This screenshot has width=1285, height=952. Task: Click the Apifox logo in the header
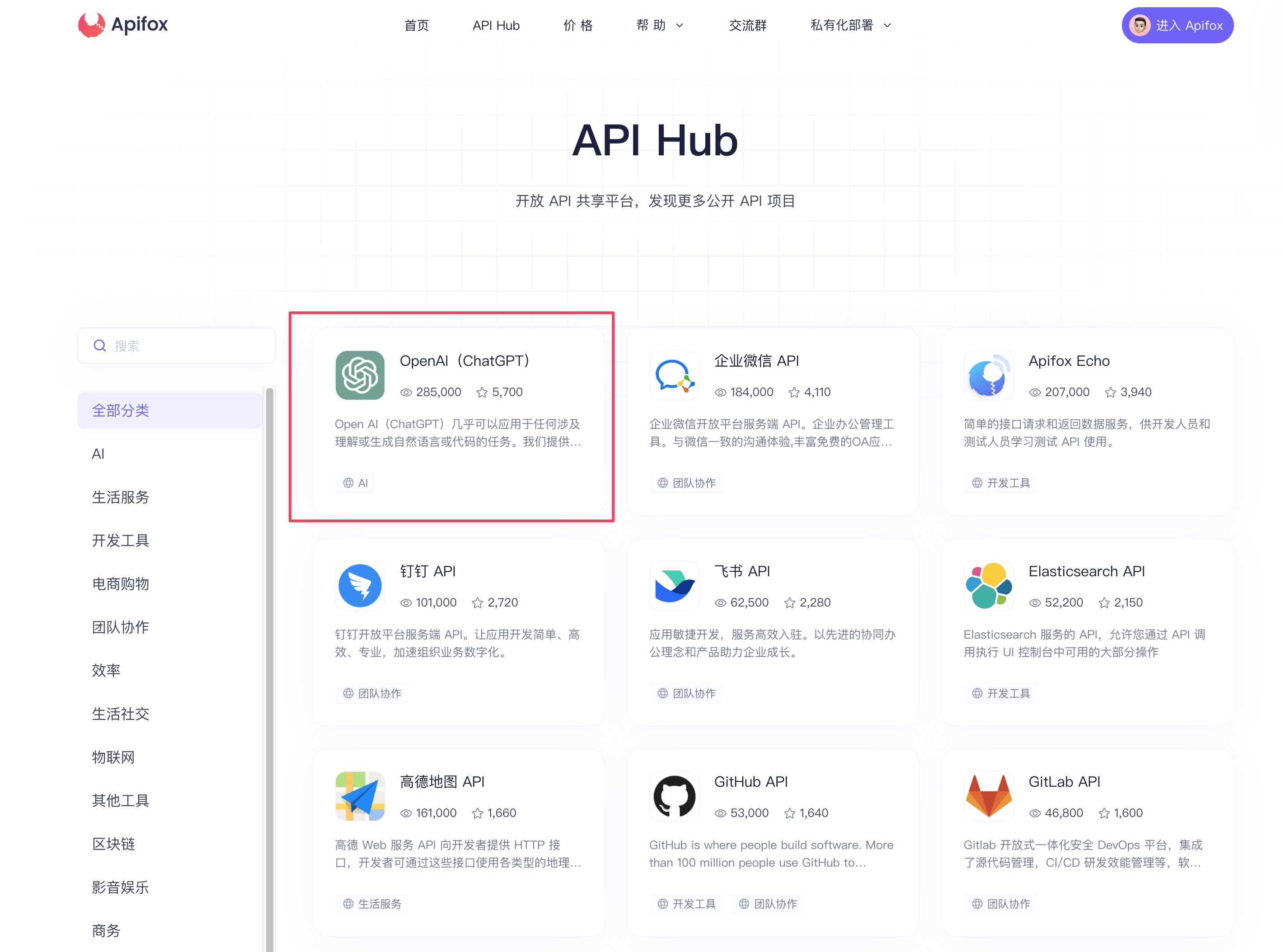tap(122, 25)
